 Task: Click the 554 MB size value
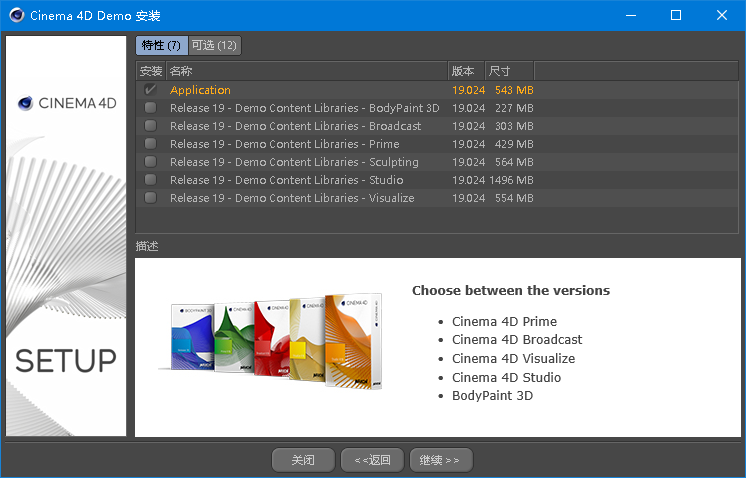pyautogui.click(x=514, y=198)
